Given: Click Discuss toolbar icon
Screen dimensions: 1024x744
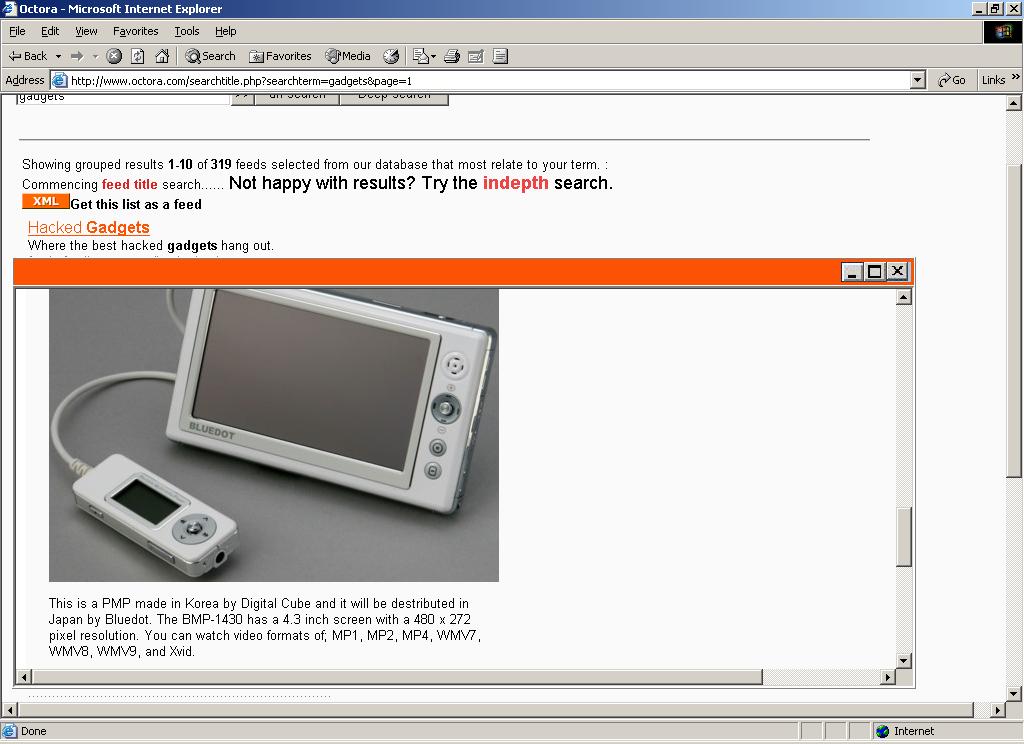Looking at the screenshot, I should (x=500, y=56).
